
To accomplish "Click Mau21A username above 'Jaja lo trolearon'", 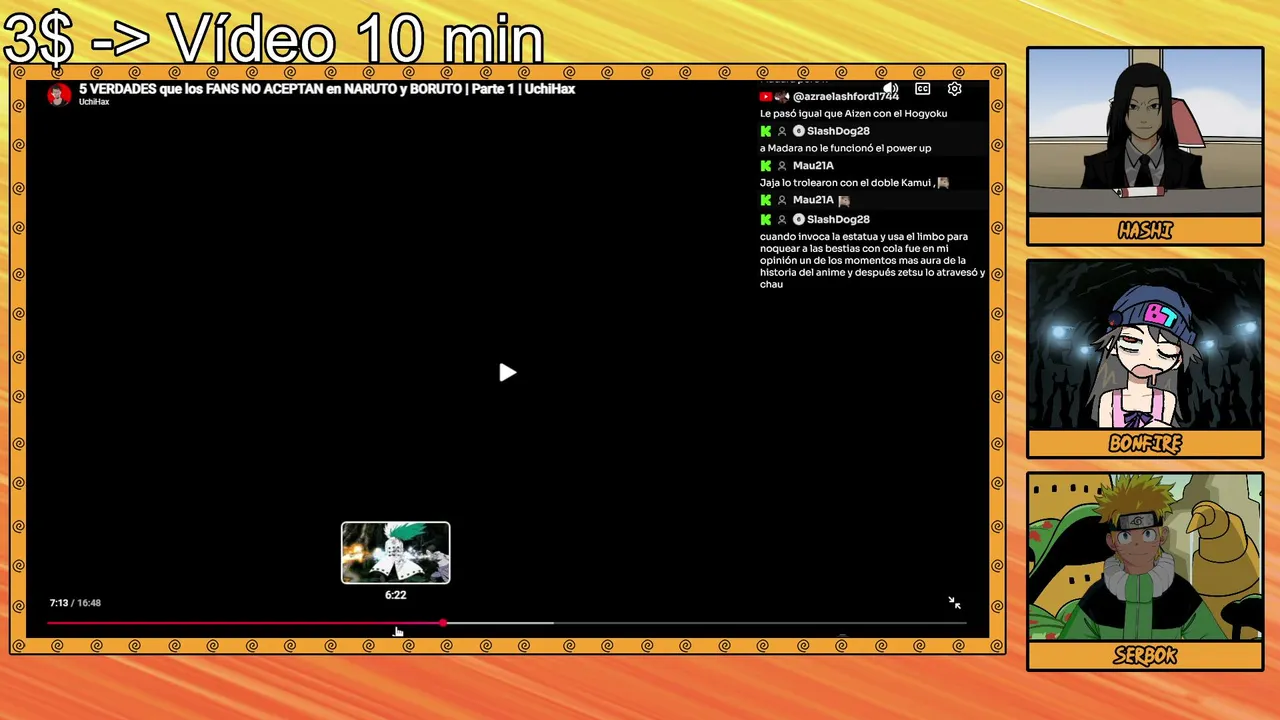I will (813, 166).
